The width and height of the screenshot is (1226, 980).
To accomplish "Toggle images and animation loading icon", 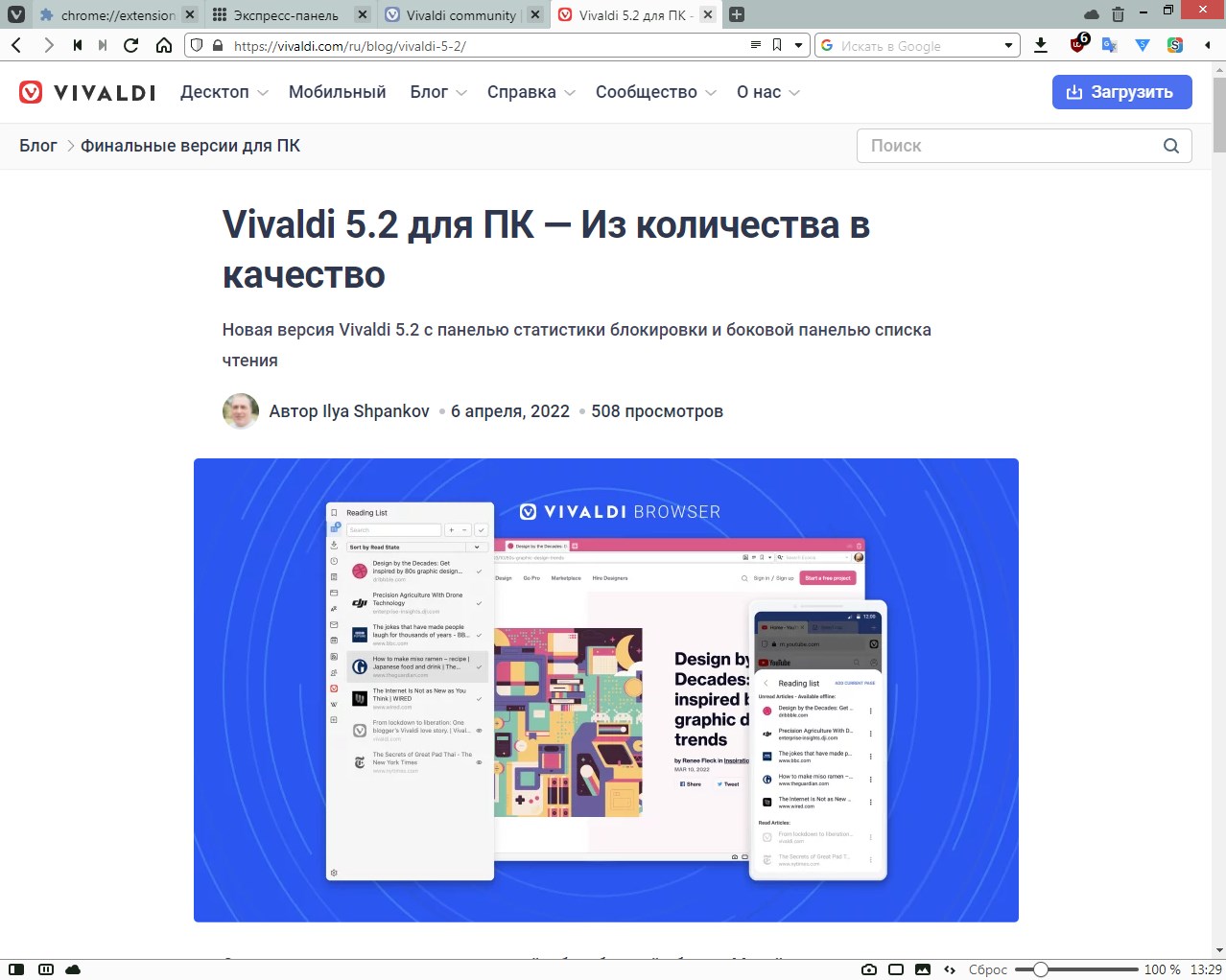I will point(923,969).
